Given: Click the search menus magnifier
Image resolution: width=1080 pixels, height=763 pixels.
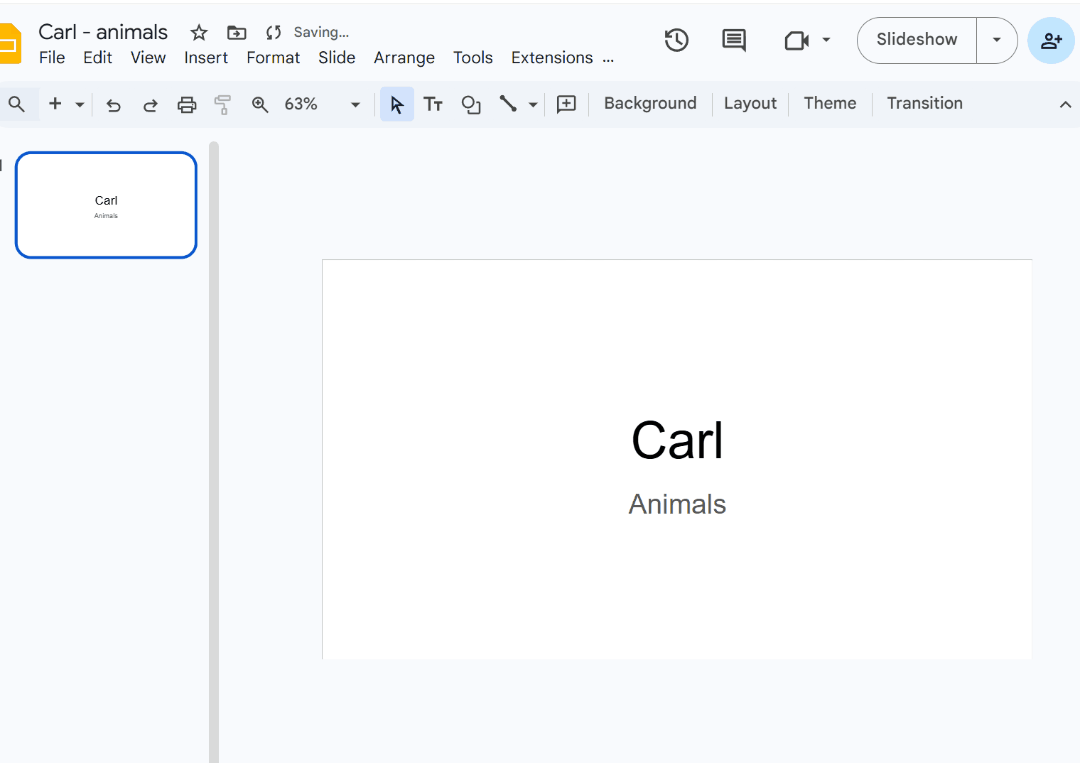Looking at the screenshot, I should pyautogui.click(x=17, y=104).
